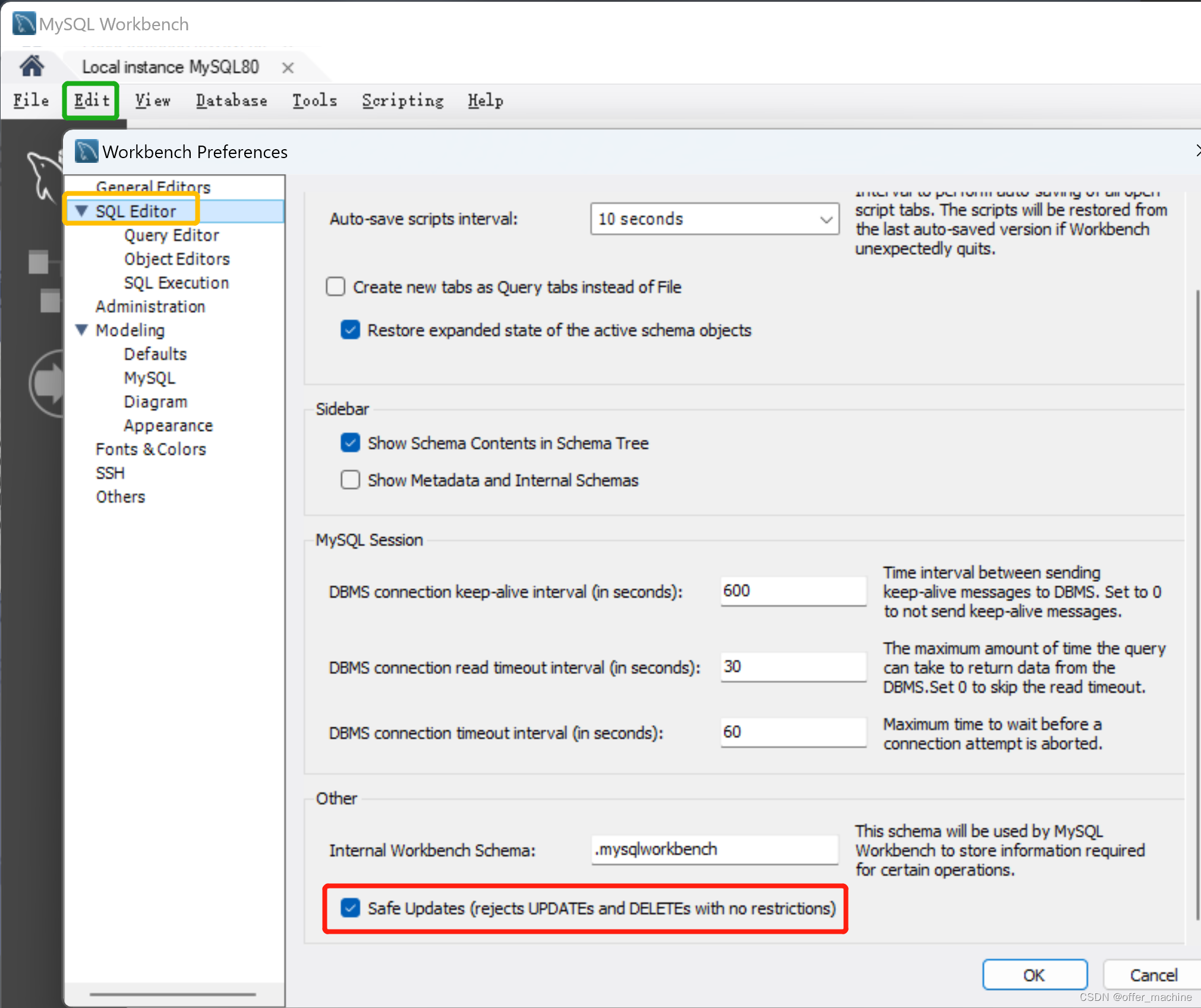
Task: Click the OK button
Action: (x=1034, y=975)
